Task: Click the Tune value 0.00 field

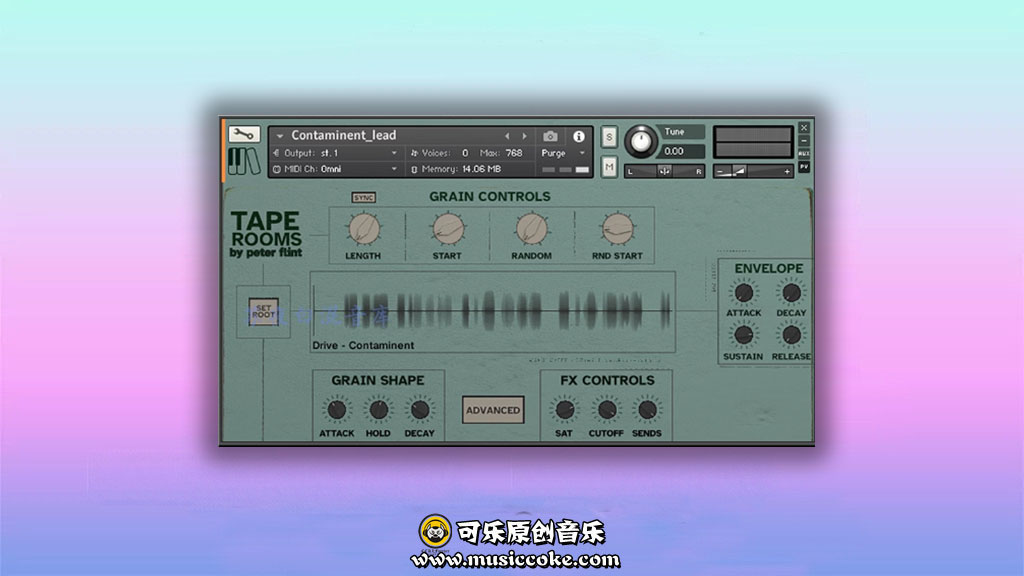Action: tap(680, 151)
